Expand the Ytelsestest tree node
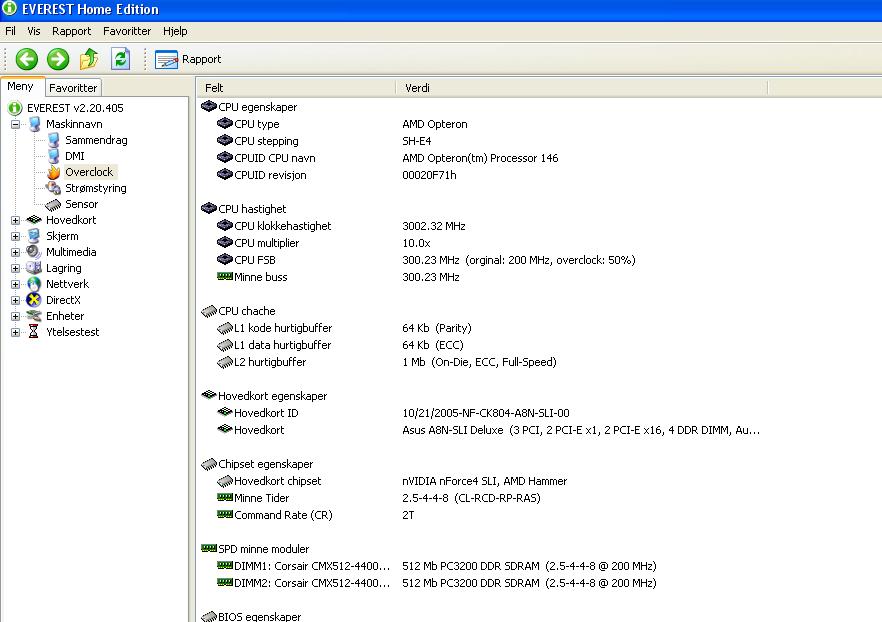This screenshot has height=622, width=882. coord(15,332)
